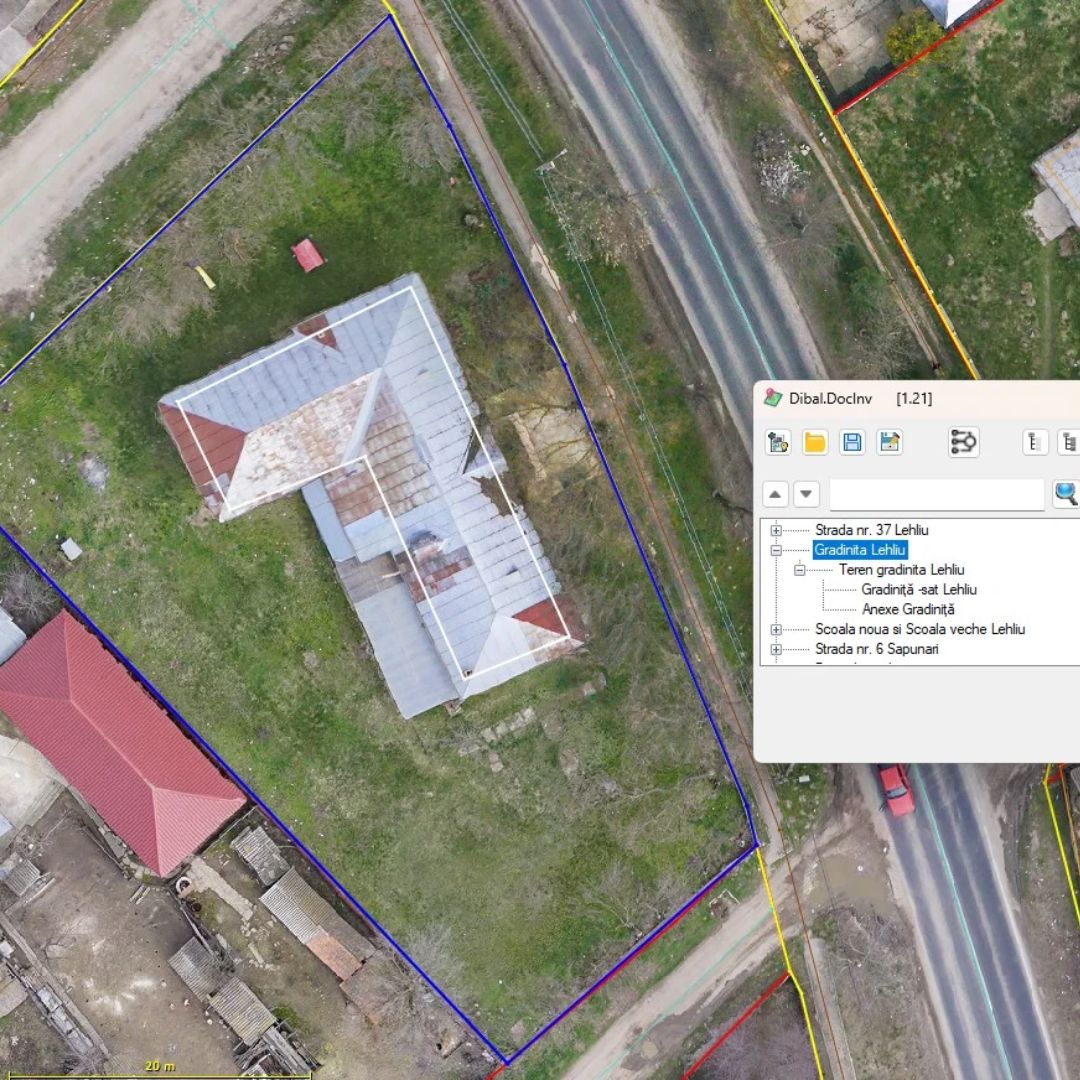Viewport: 1080px width, 1080px height.
Task: Click the Save As floppy-with-pencil icon
Action: 889,442
